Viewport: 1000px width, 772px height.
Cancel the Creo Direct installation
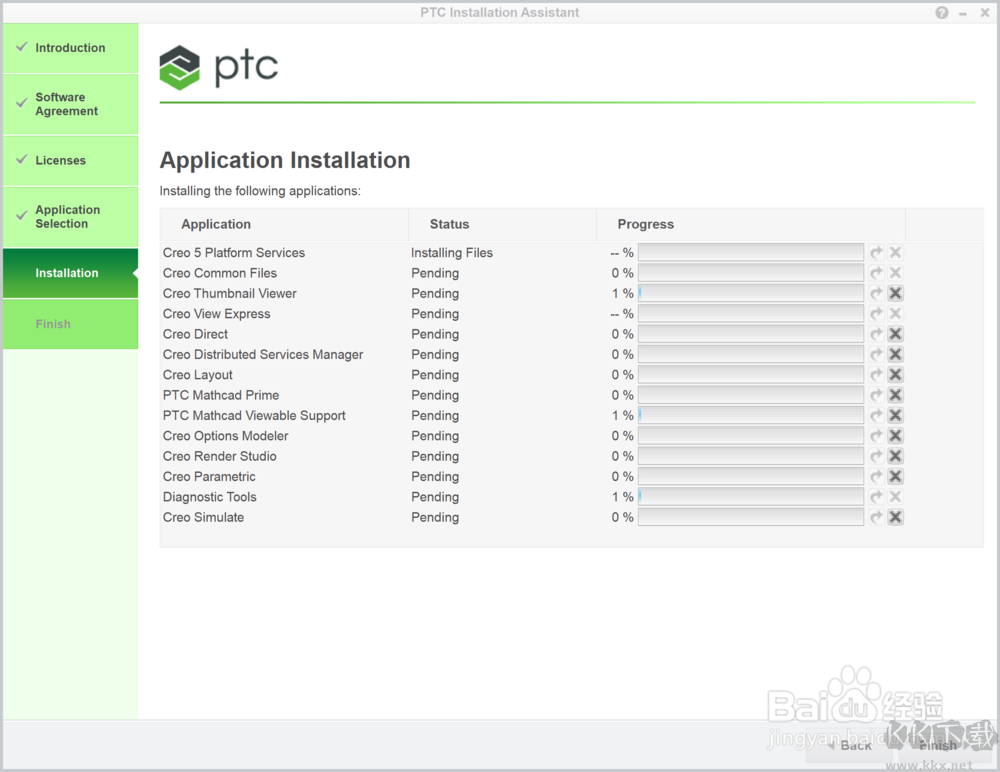point(895,334)
